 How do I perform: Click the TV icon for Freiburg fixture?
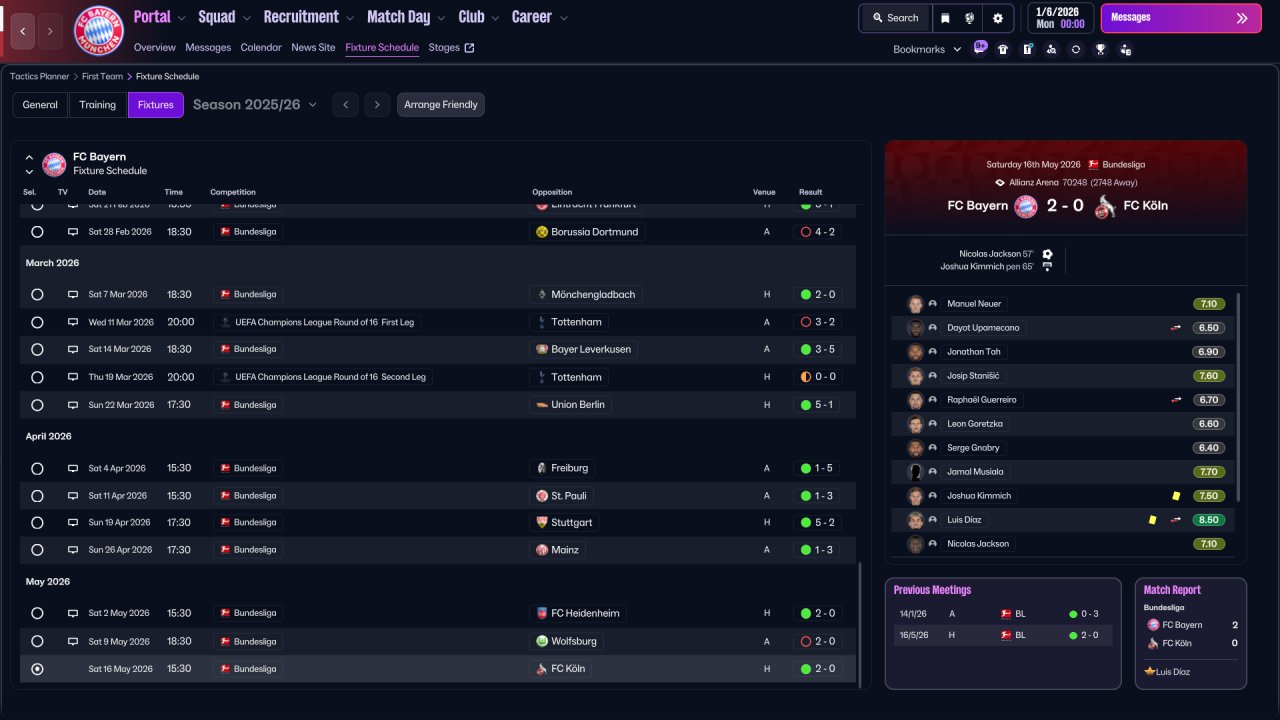coord(72,468)
